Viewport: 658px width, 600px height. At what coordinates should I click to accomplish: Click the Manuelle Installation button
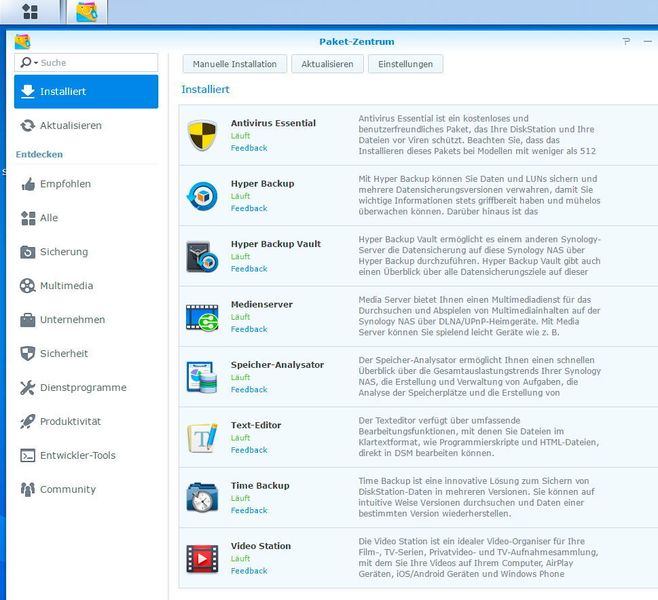click(x=235, y=64)
